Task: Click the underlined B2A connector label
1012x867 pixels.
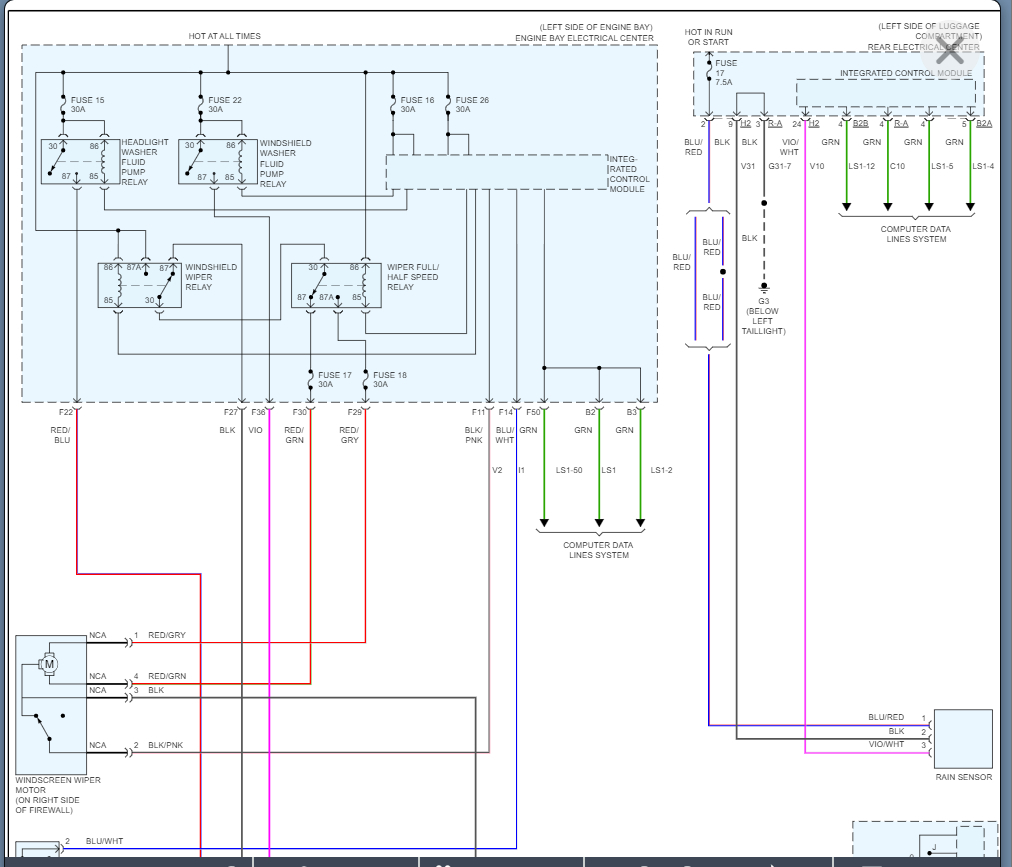Action: click(984, 123)
